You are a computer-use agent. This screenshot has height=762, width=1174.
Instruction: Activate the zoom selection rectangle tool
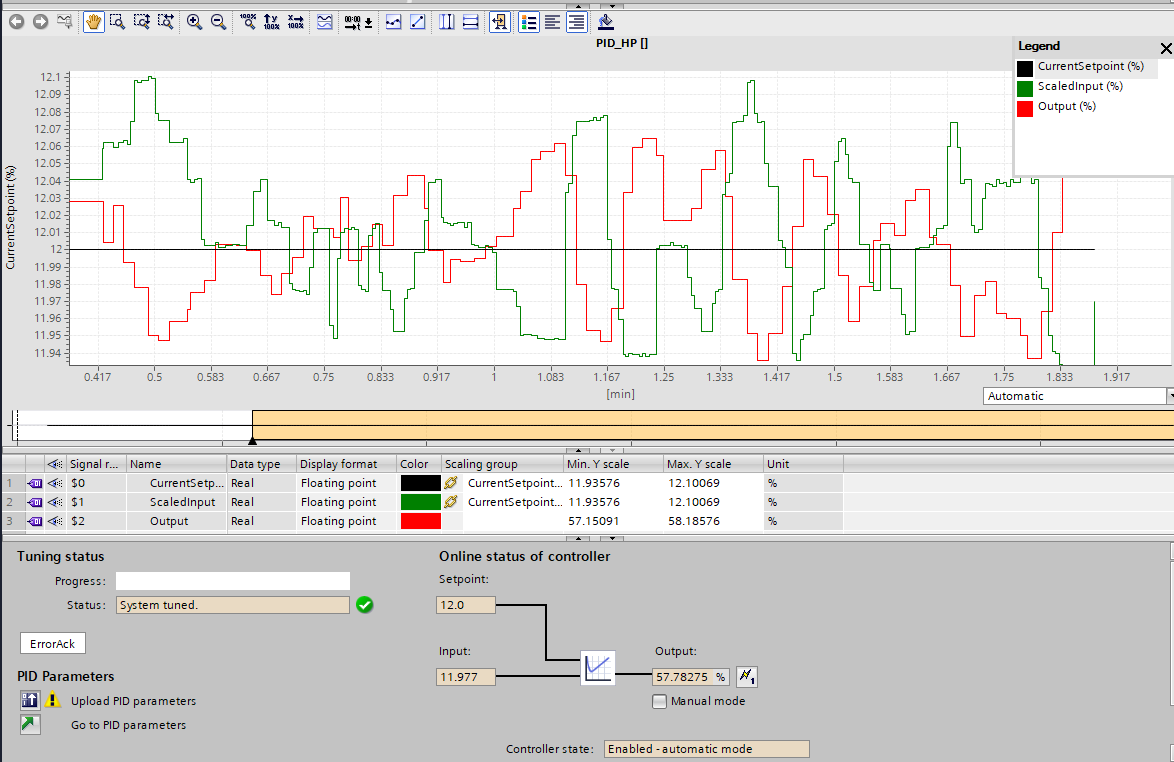117,21
